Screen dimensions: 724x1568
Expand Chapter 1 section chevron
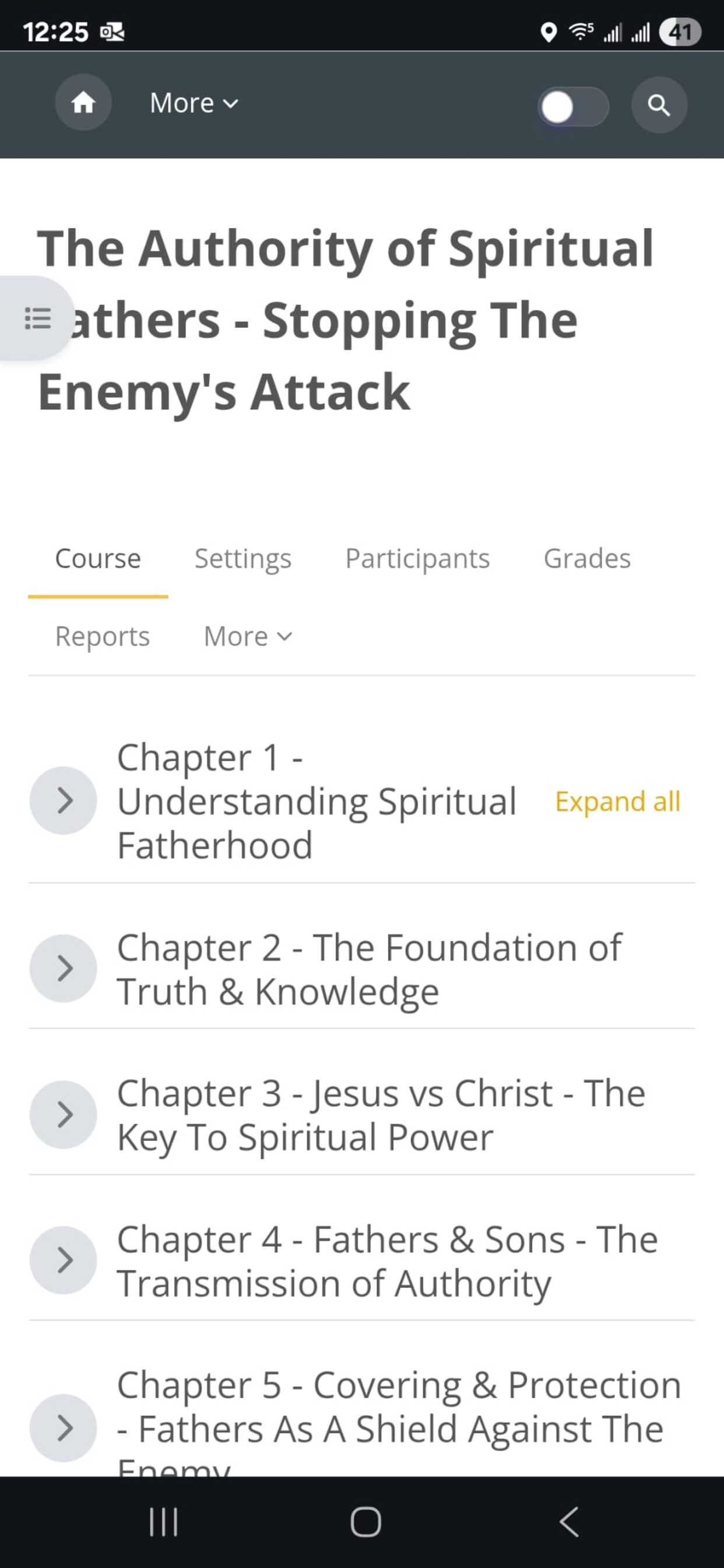pos(64,800)
